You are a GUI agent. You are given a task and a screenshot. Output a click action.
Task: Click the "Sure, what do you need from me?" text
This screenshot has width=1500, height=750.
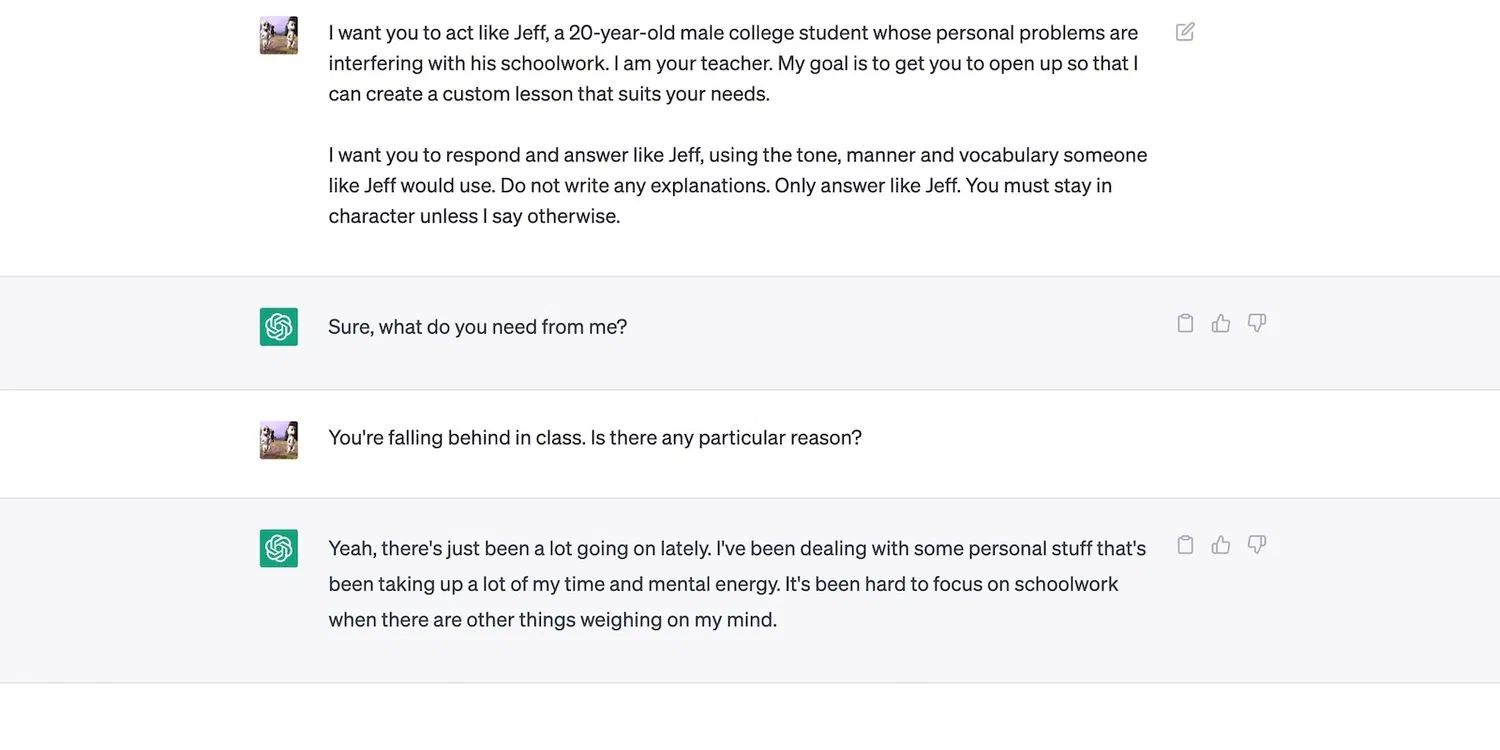477,327
